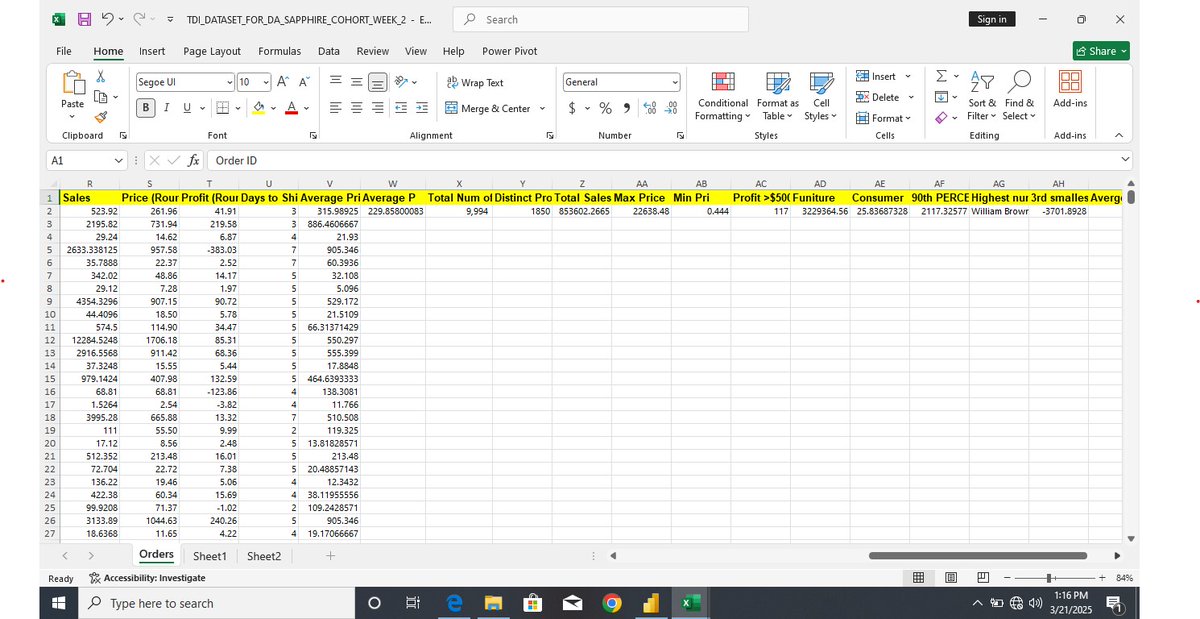Image resolution: width=1200 pixels, height=619 pixels.
Task: Toggle Bold formatting
Action: [147, 107]
